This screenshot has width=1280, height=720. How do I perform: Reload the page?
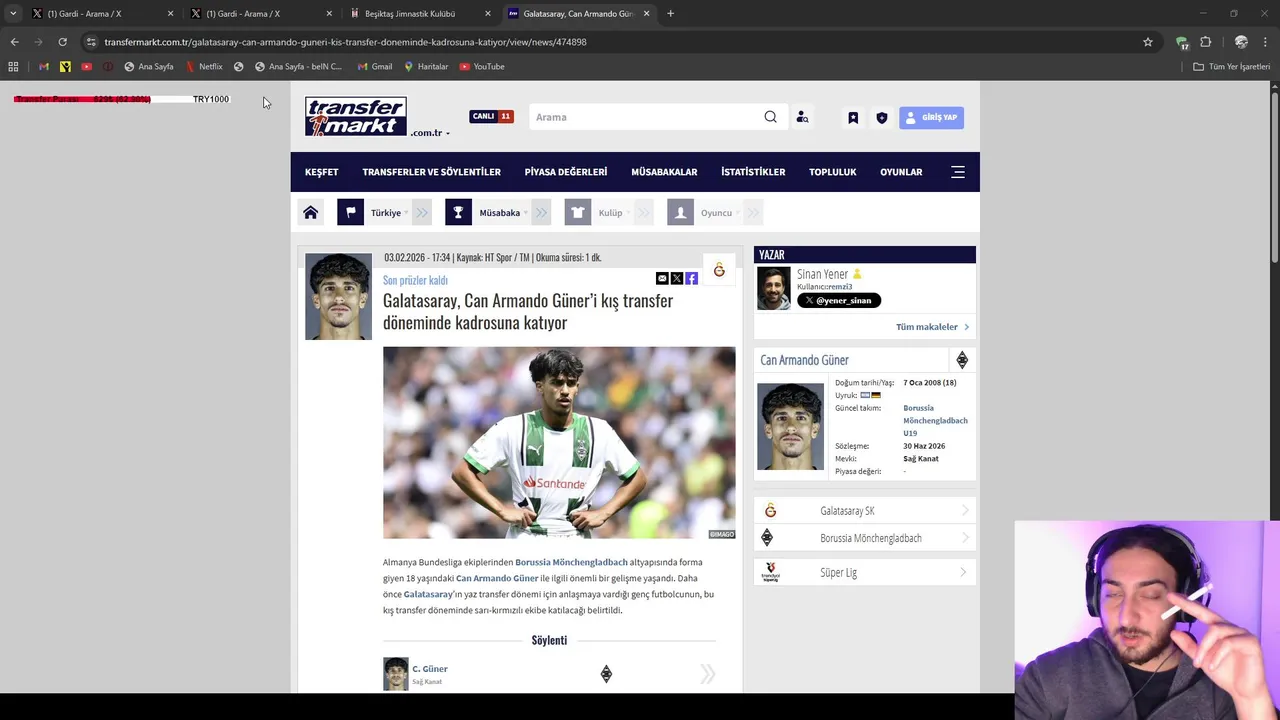(x=62, y=42)
